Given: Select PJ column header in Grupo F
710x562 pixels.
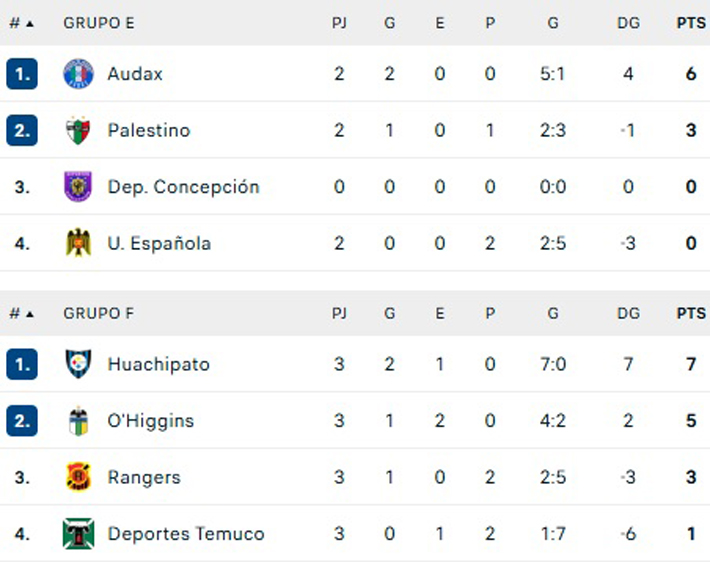Looking at the screenshot, I should [339, 313].
